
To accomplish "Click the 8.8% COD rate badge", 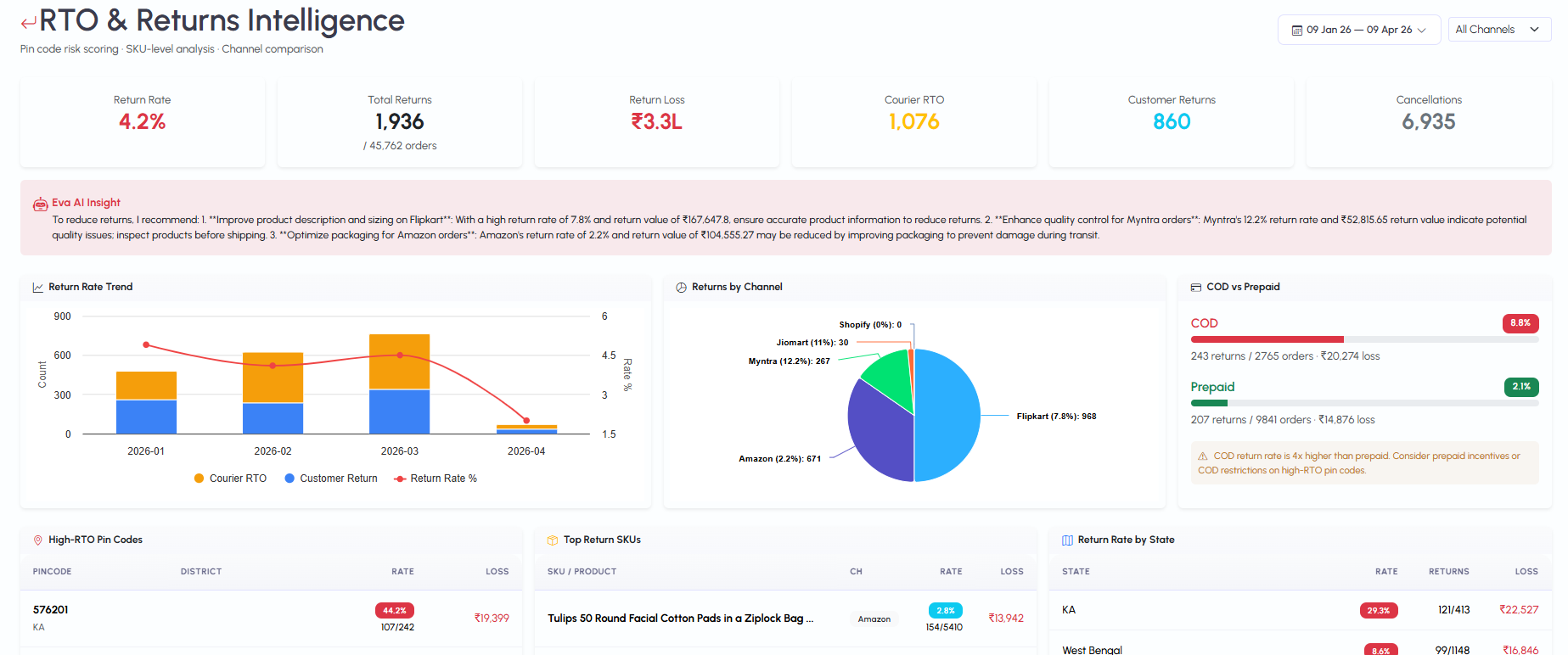I will click(1520, 323).
